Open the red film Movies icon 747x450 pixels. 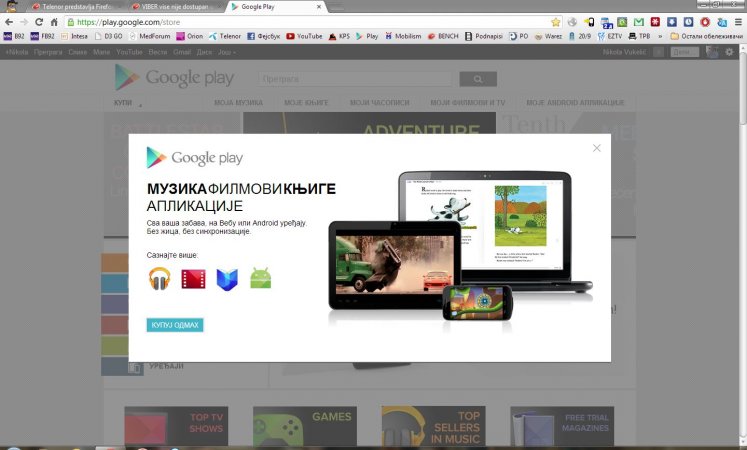click(193, 279)
